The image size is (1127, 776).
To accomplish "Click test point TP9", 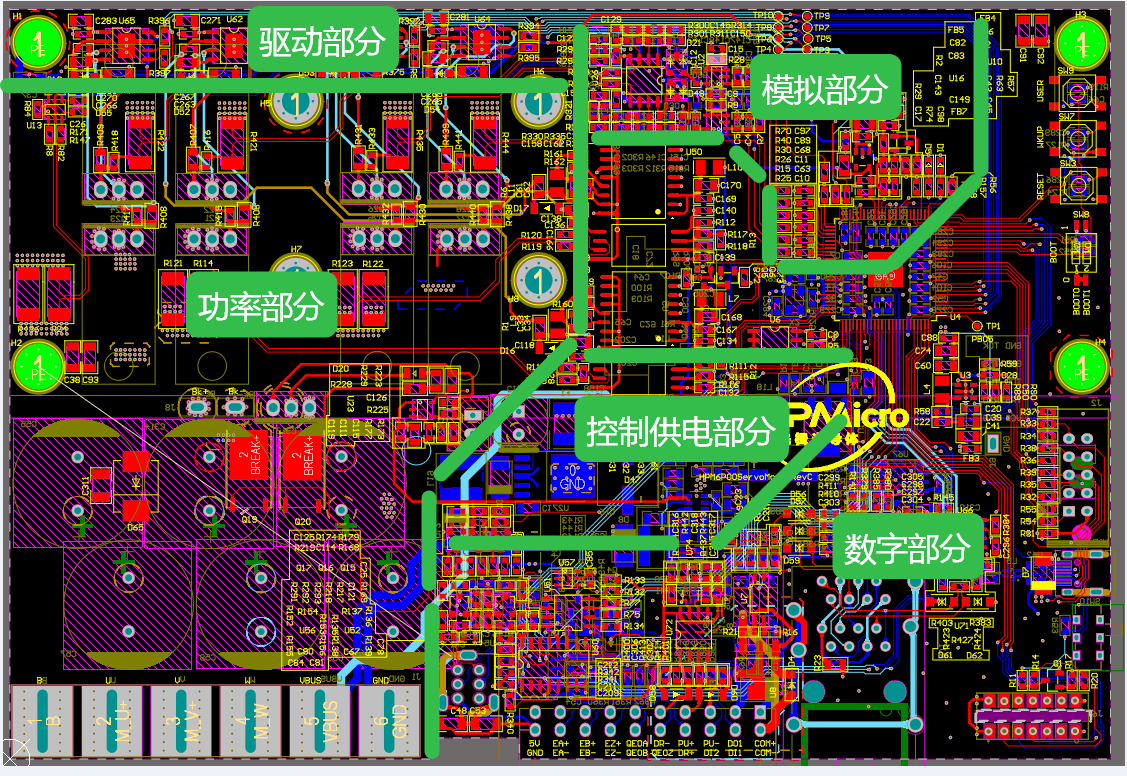I will pos(806,17).
